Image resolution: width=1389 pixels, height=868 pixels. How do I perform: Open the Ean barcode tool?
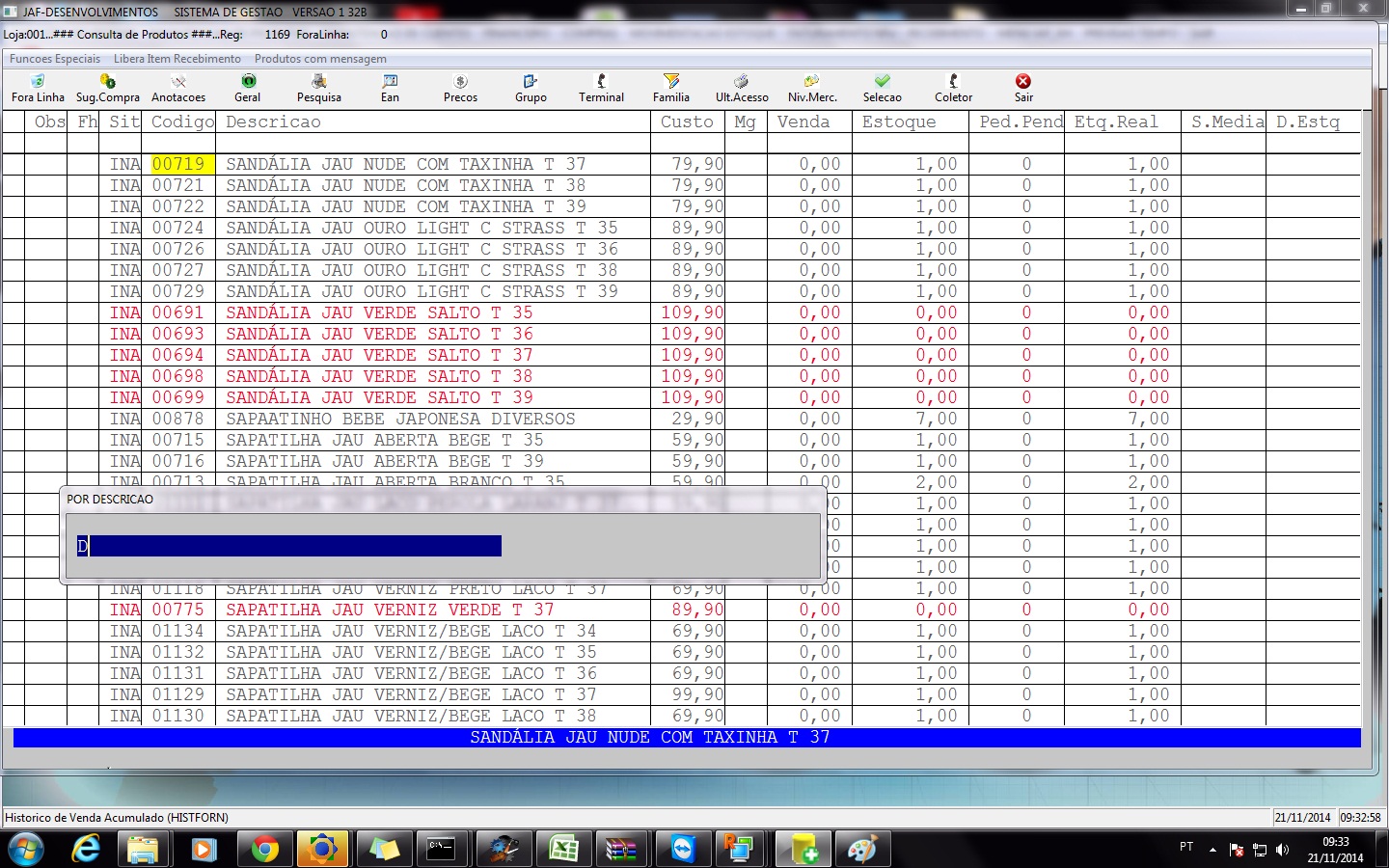[390, 82]
